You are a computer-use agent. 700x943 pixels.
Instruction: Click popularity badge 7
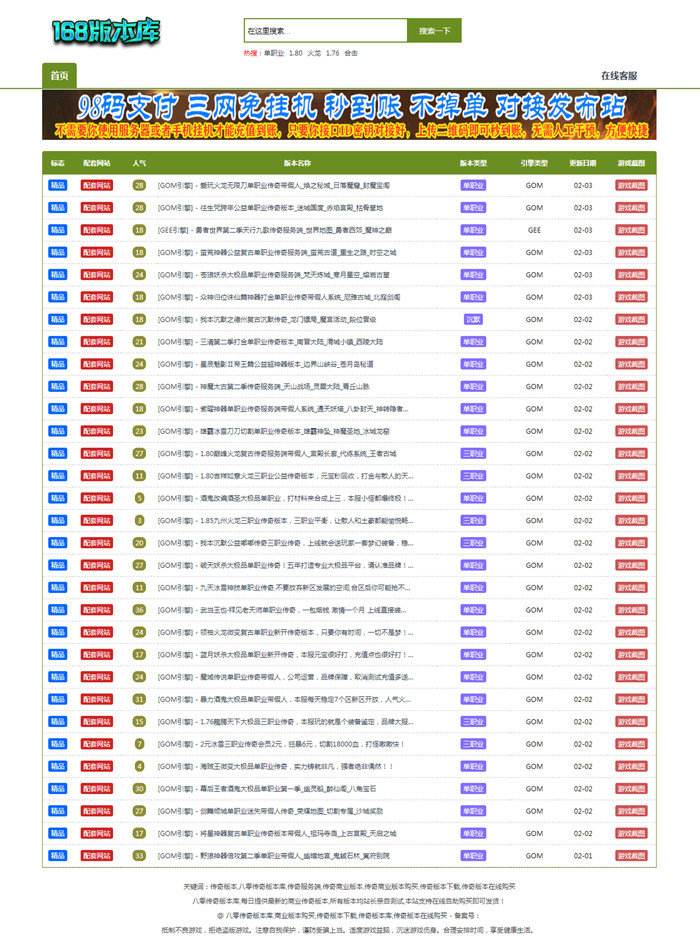click(x=139, y=744)
